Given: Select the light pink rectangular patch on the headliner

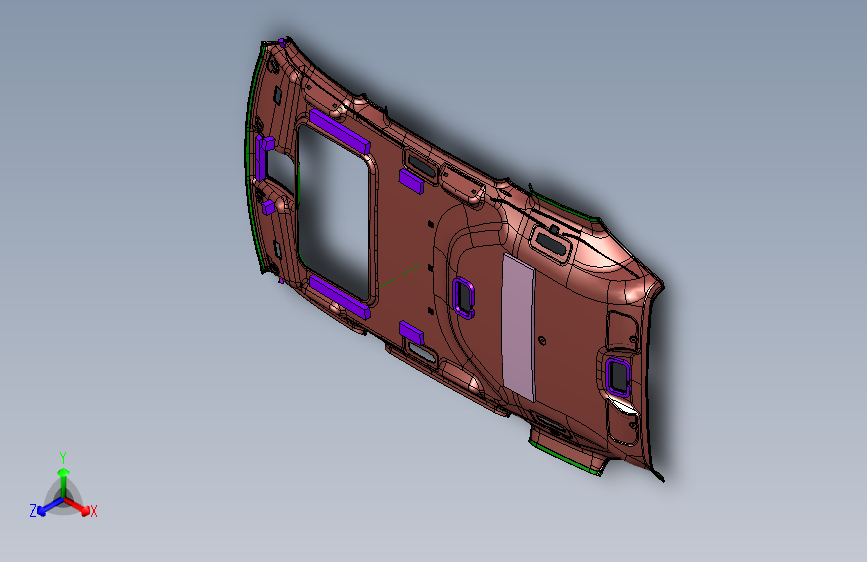Looking at the screenshot, I should (518, 328).
